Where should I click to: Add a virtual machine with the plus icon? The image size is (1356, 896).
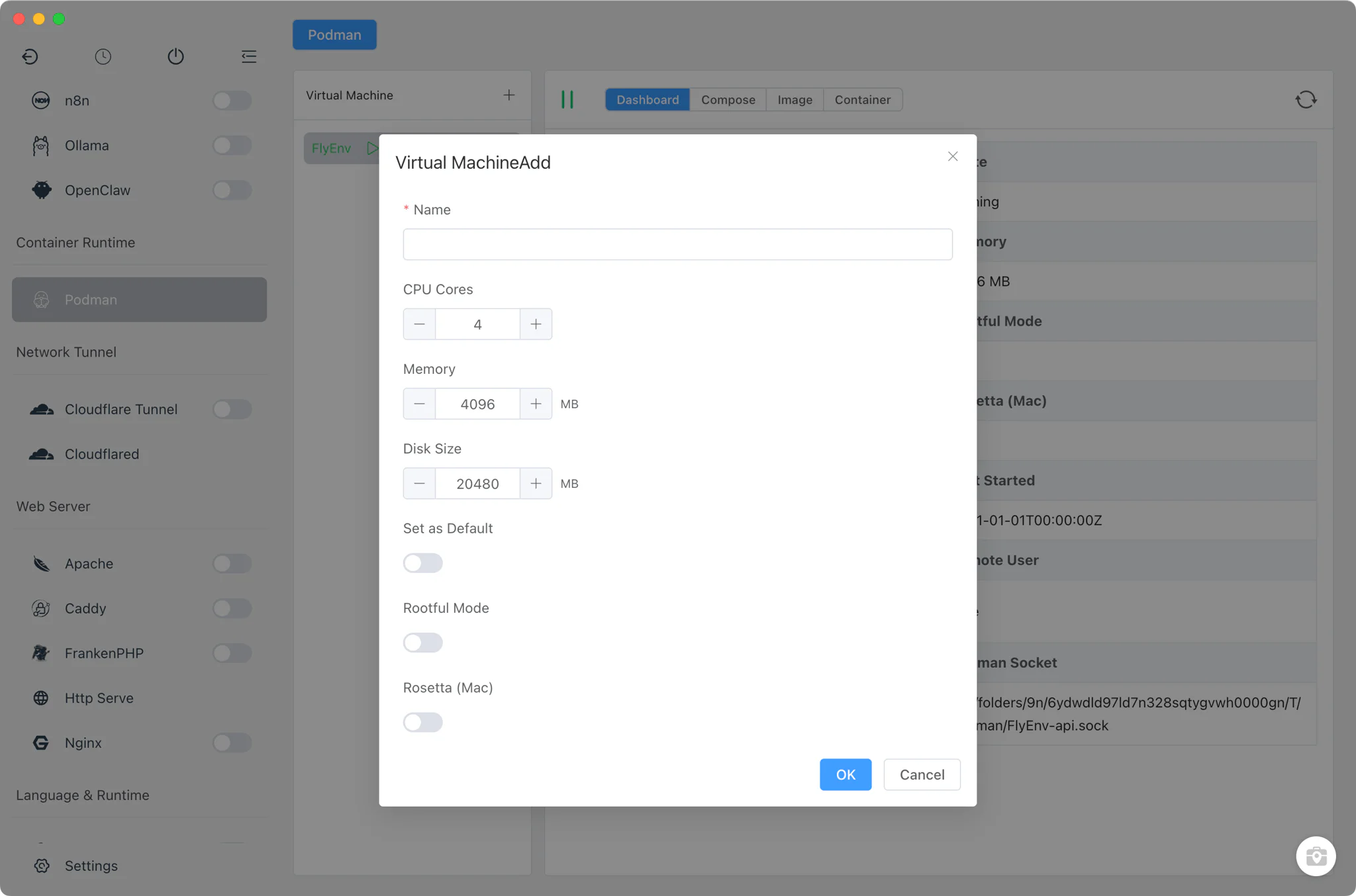point(508,95)
